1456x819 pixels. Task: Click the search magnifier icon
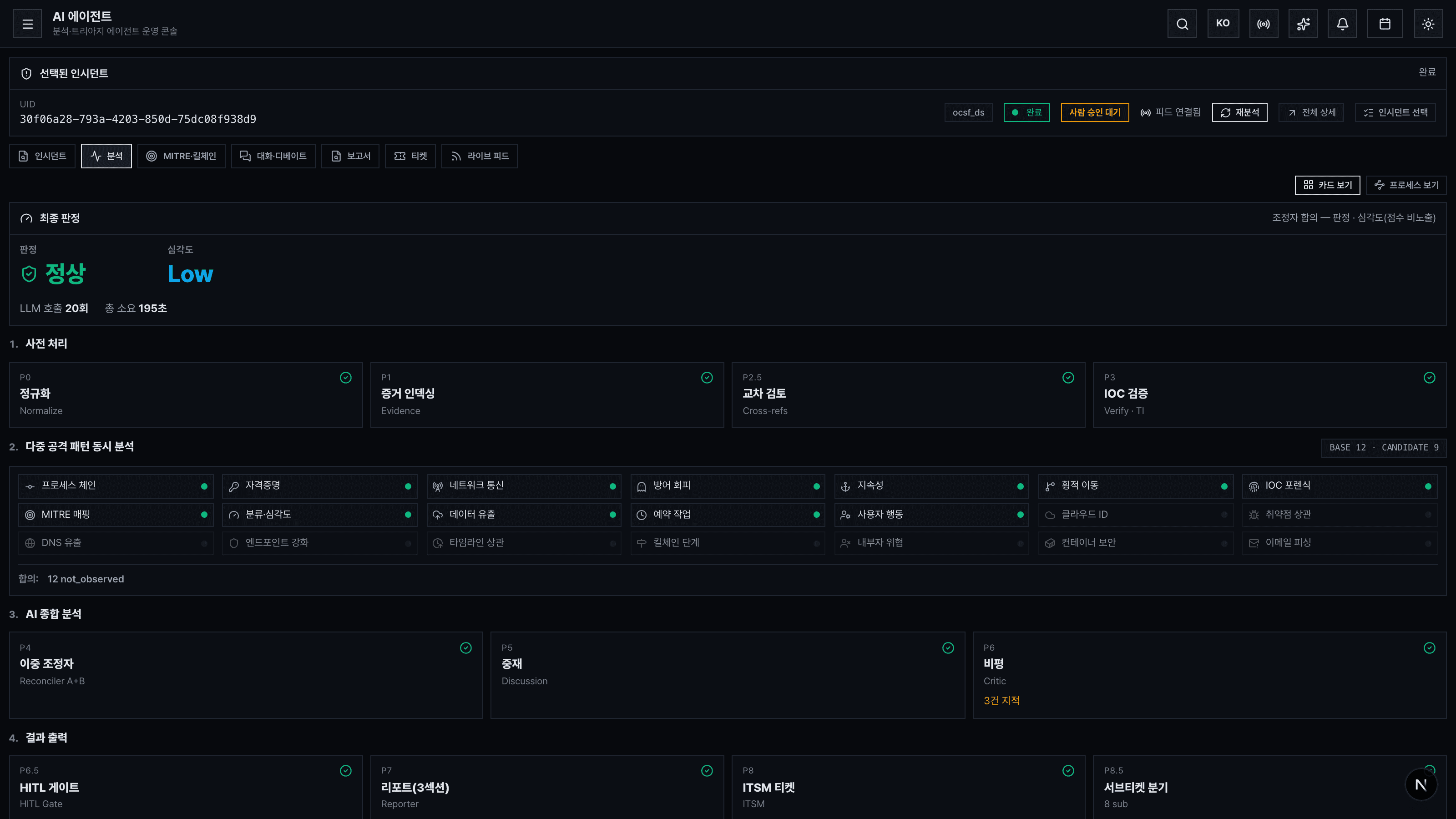point(1182,24)
